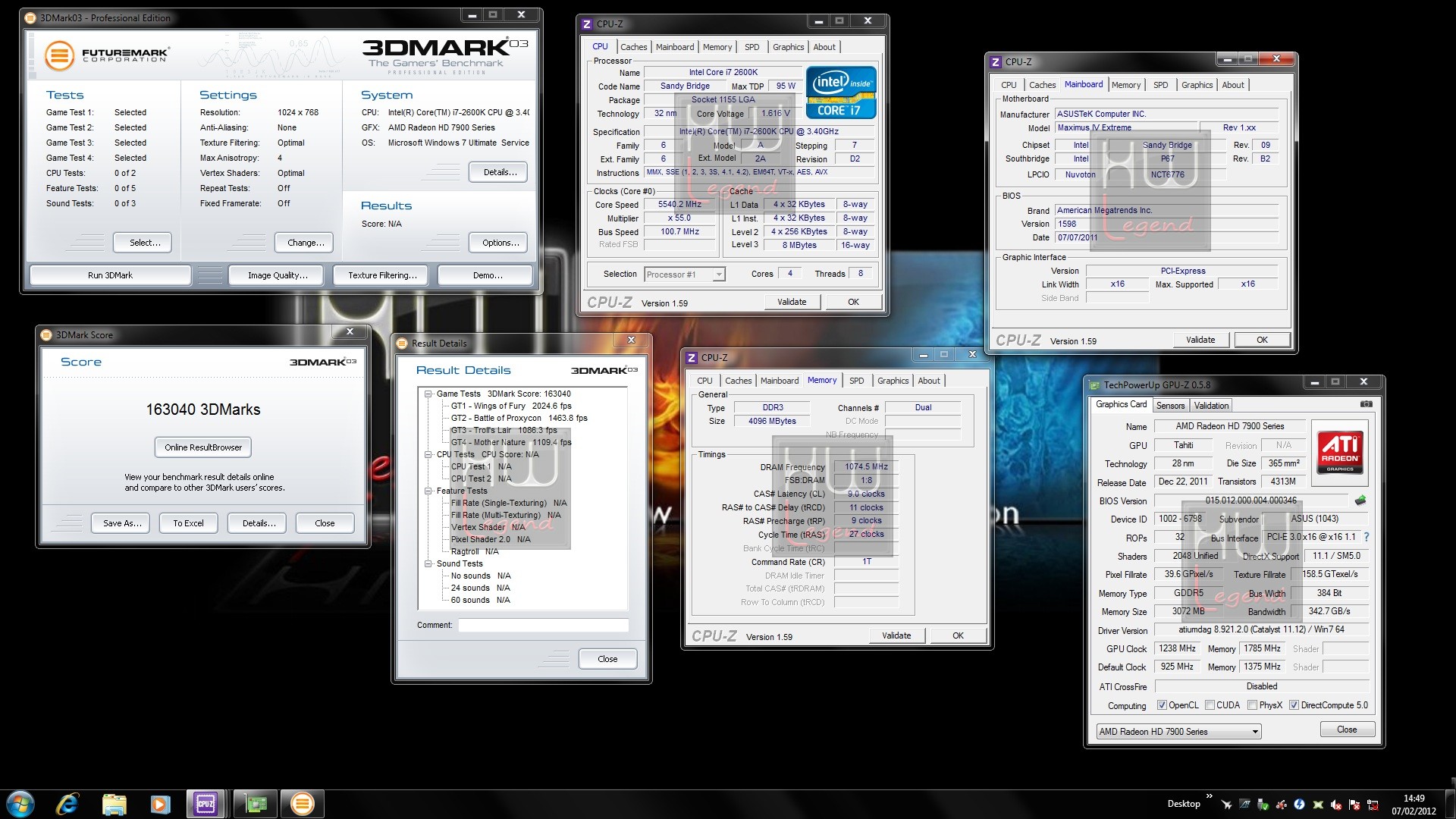The width and height of the screenshot is (1456, 819).
Task: Click Texture Filtering button in 3DMark03
Action: [x=382, y=275]
